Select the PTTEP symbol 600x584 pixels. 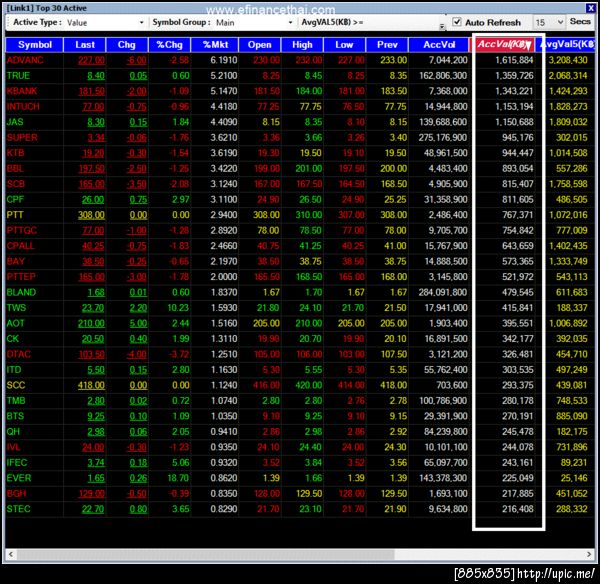coord(21,277)
